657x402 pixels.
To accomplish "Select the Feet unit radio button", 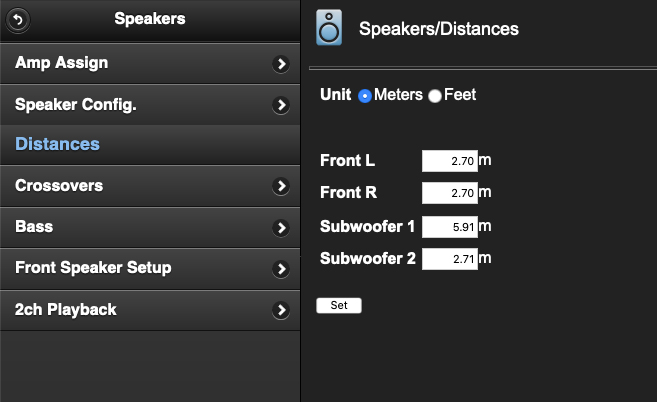I will click(x=435, y=96).
